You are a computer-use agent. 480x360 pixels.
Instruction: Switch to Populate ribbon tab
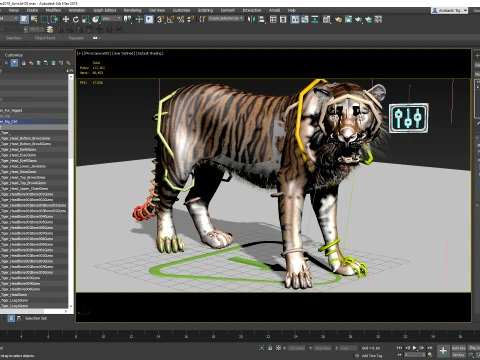click(x=76, y=38)
